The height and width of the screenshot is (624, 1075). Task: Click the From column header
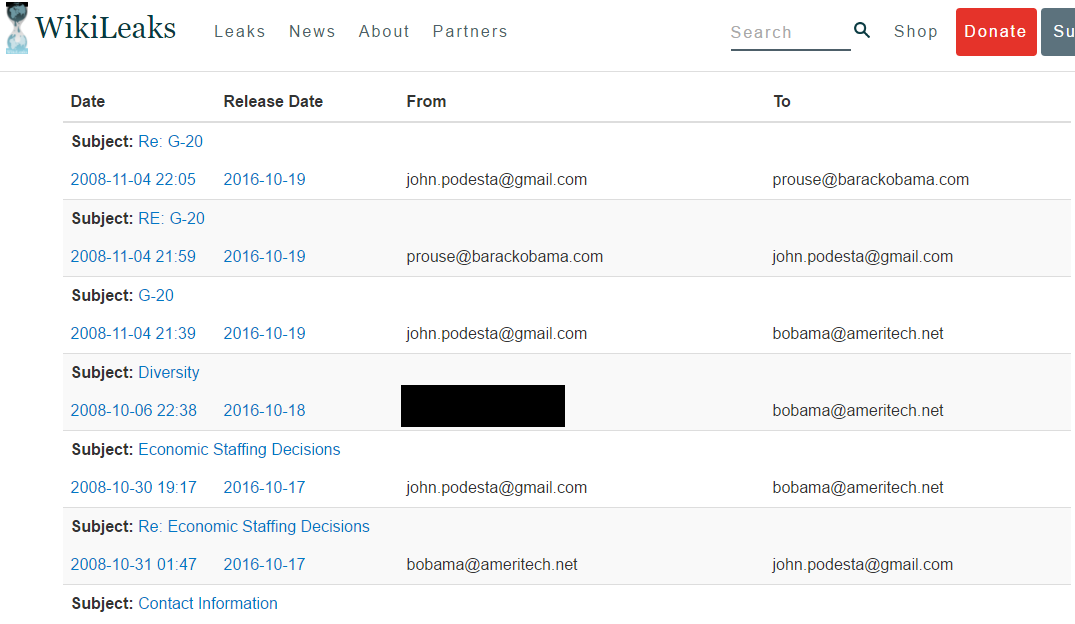coord(426,101)
